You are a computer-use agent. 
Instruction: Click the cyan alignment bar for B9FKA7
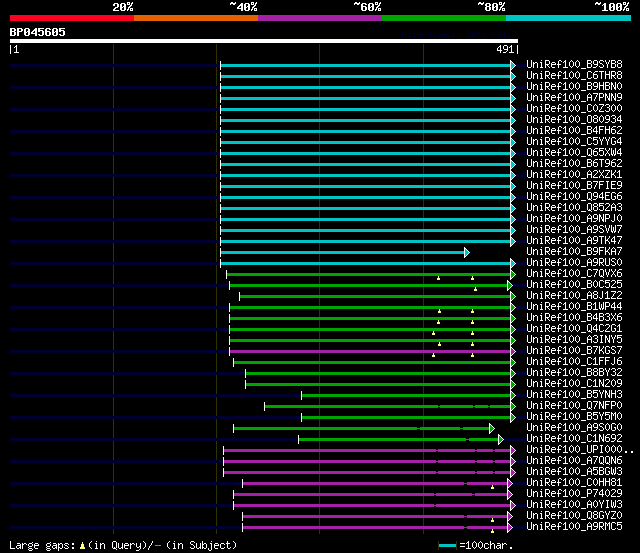(x=342, y=253)
